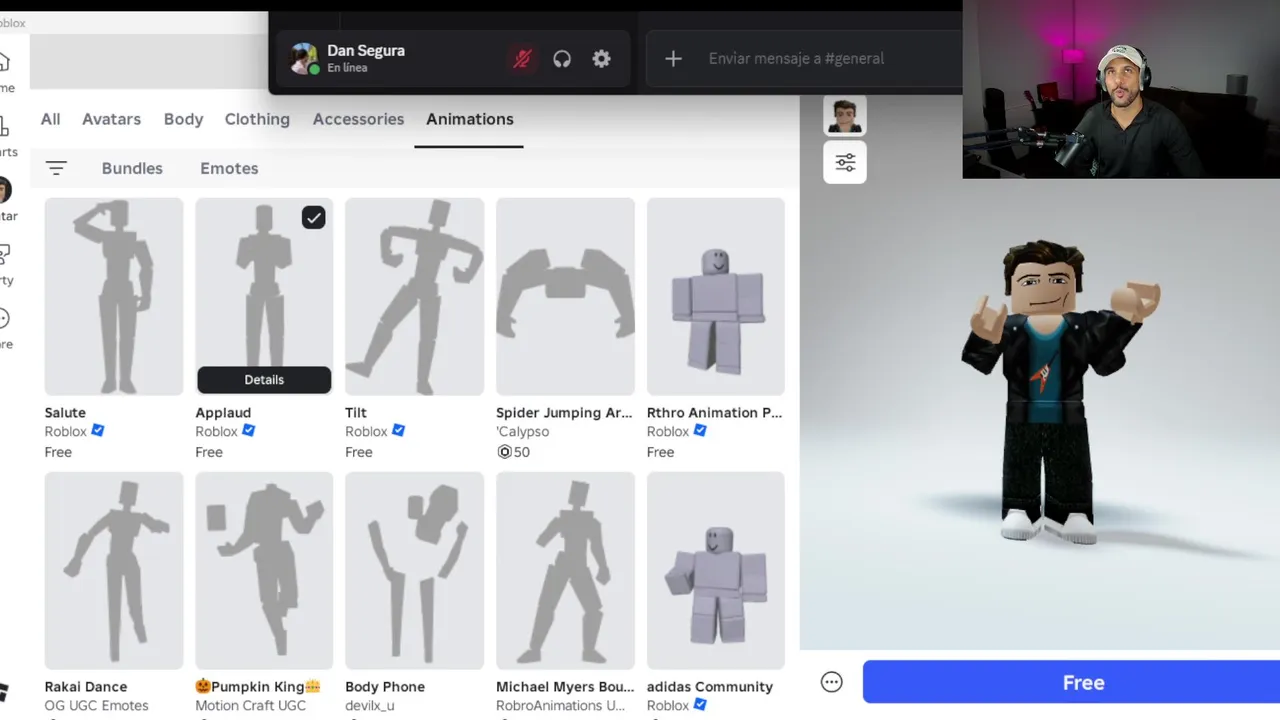Uncheck the Applaud emote checkbox
Viewport: 1280px width, 720px height.
point(313,217)
